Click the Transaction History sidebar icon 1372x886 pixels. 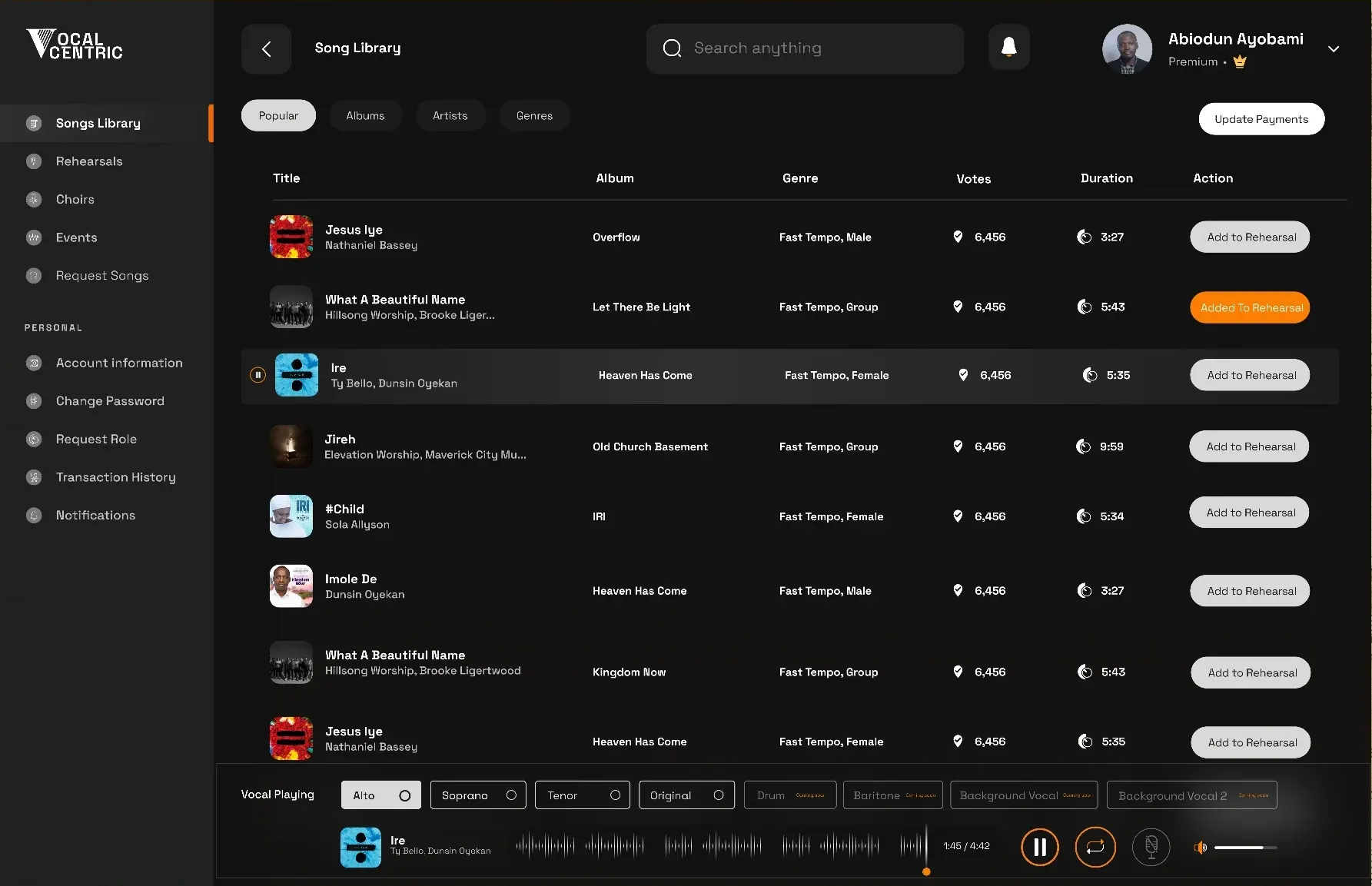point(34,477)
